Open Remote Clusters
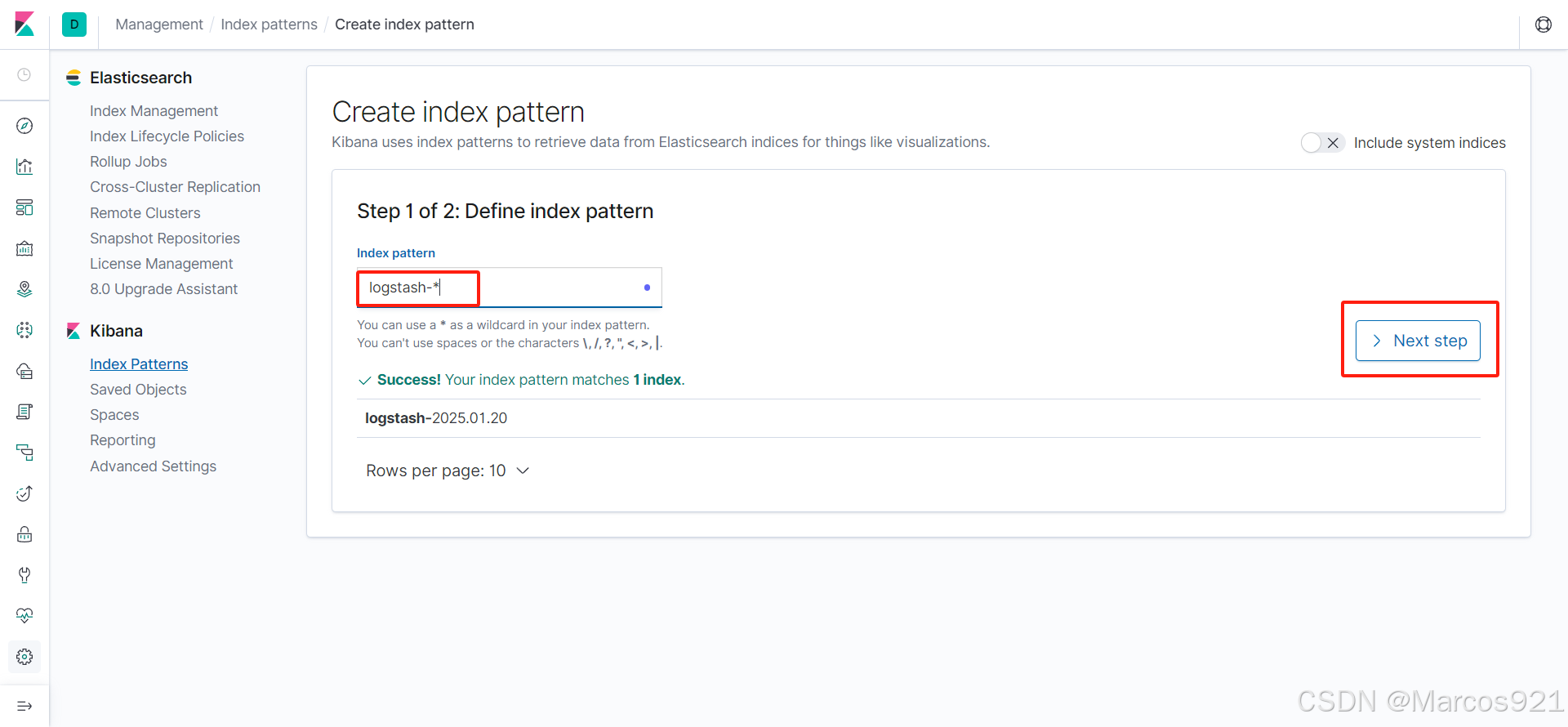 click(x=145, y=213)
